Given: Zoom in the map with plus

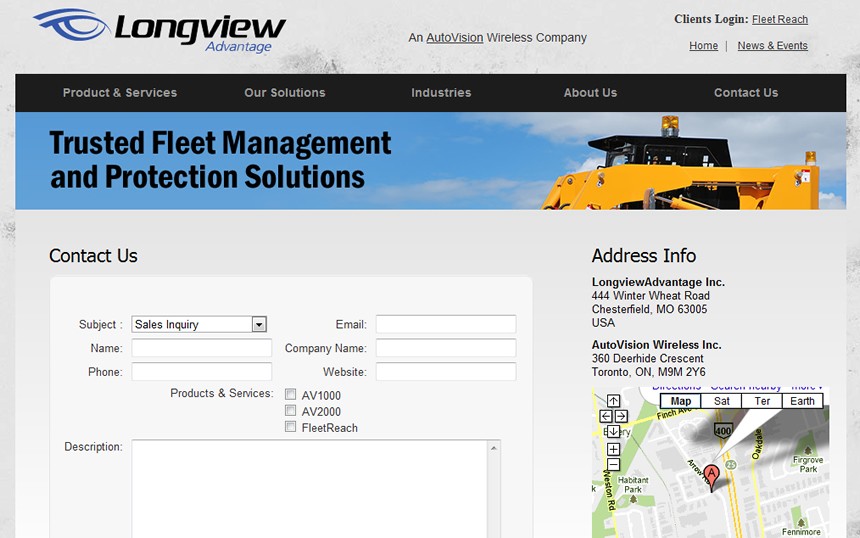Looking at the screenshot, I should pyautogui.click(x=613, y=449).
